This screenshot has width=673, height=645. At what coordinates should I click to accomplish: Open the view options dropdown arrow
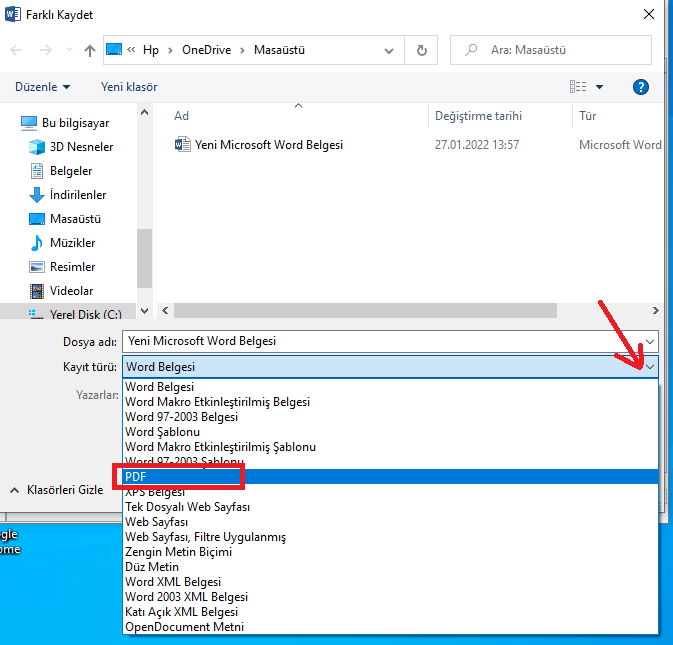(x=600, y=87)
